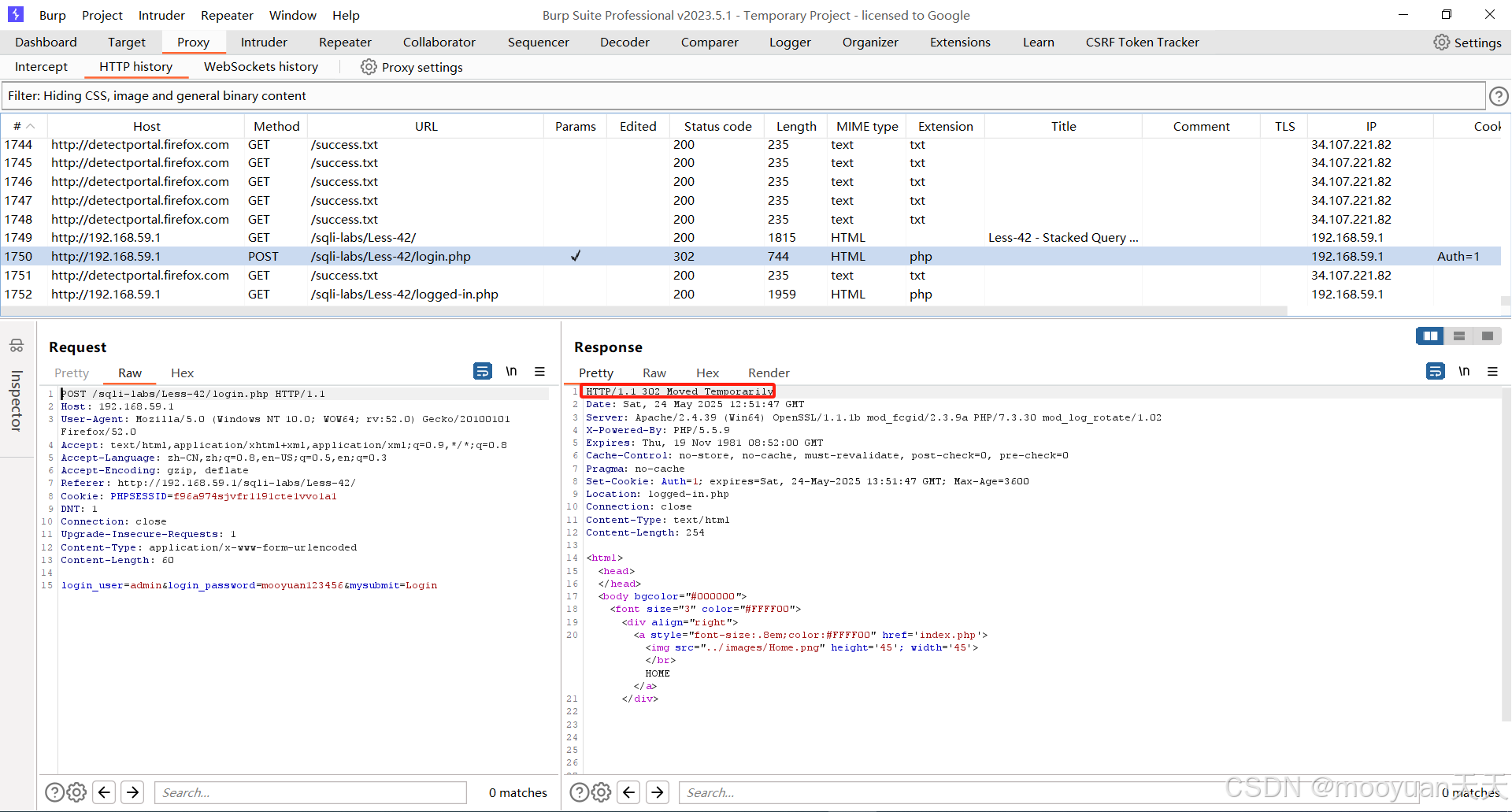
Task: Go to next match in Request search
Action: coord(132,792)
